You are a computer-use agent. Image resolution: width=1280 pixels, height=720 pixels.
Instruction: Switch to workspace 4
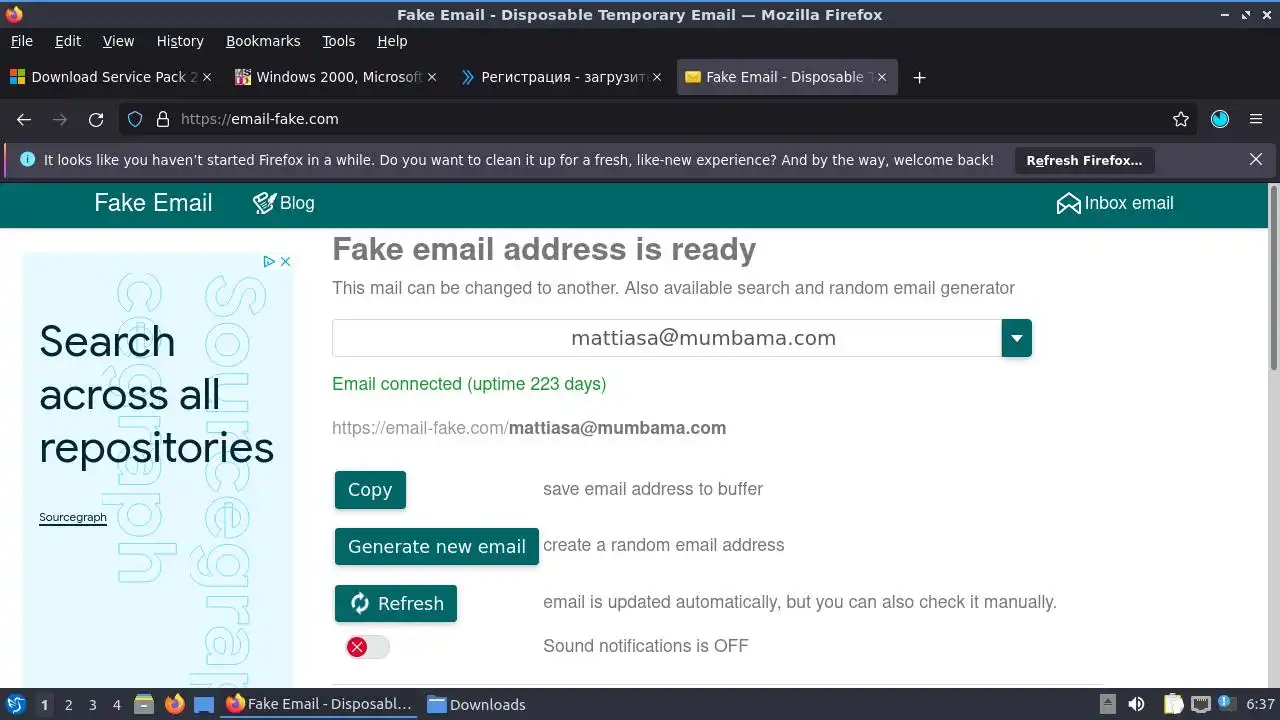pyautogui.click(x=117, y=704)
